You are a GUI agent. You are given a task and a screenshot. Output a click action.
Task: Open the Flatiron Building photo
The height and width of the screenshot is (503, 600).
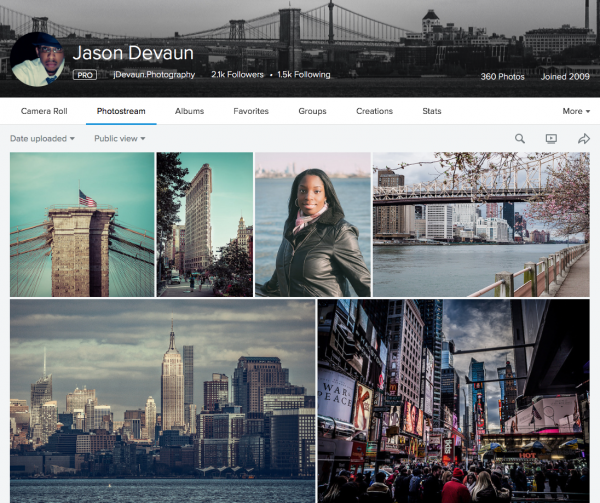point(205,225)
